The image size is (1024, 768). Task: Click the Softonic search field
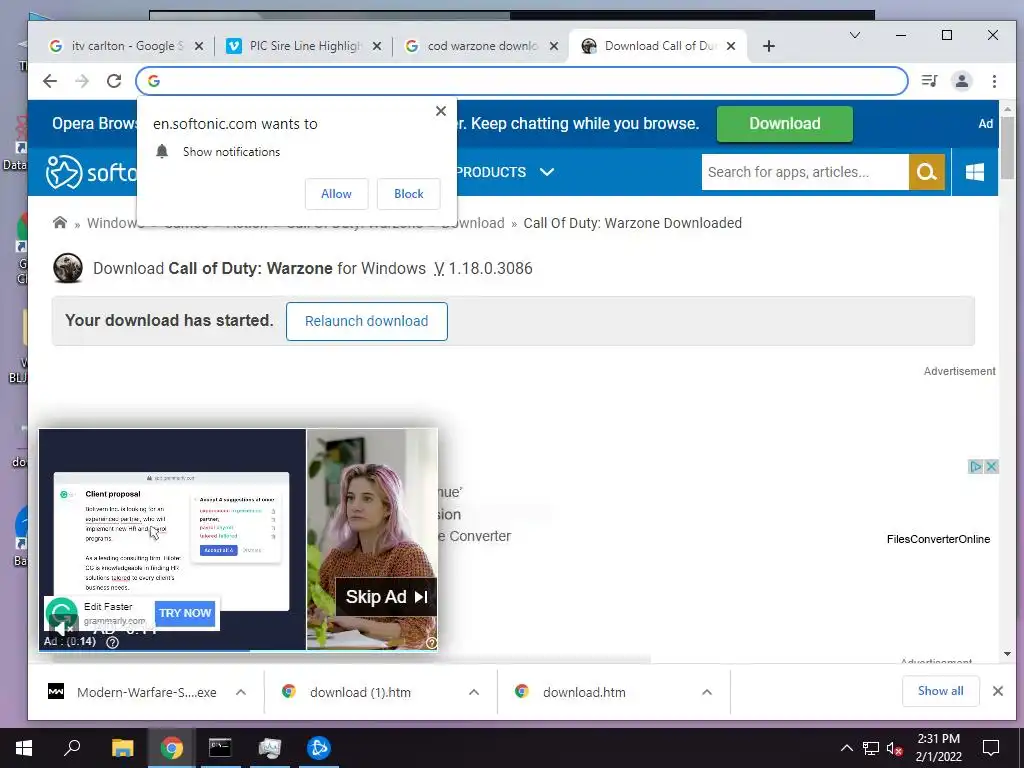pos(805,172)
